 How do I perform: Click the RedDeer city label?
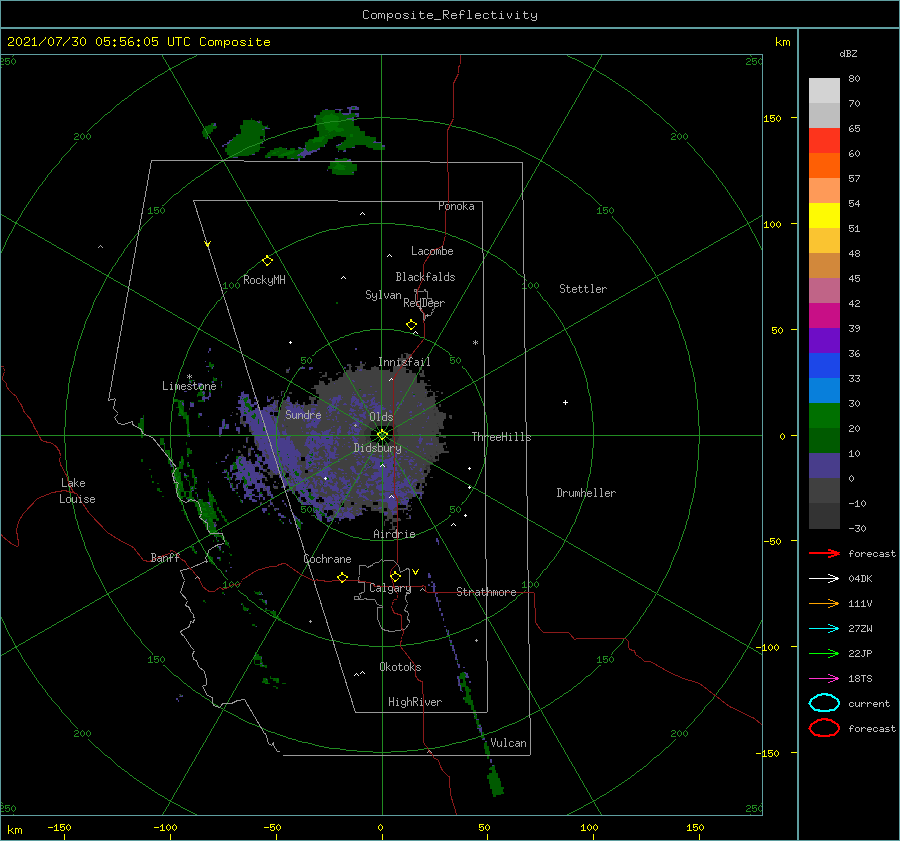(424, 303)
